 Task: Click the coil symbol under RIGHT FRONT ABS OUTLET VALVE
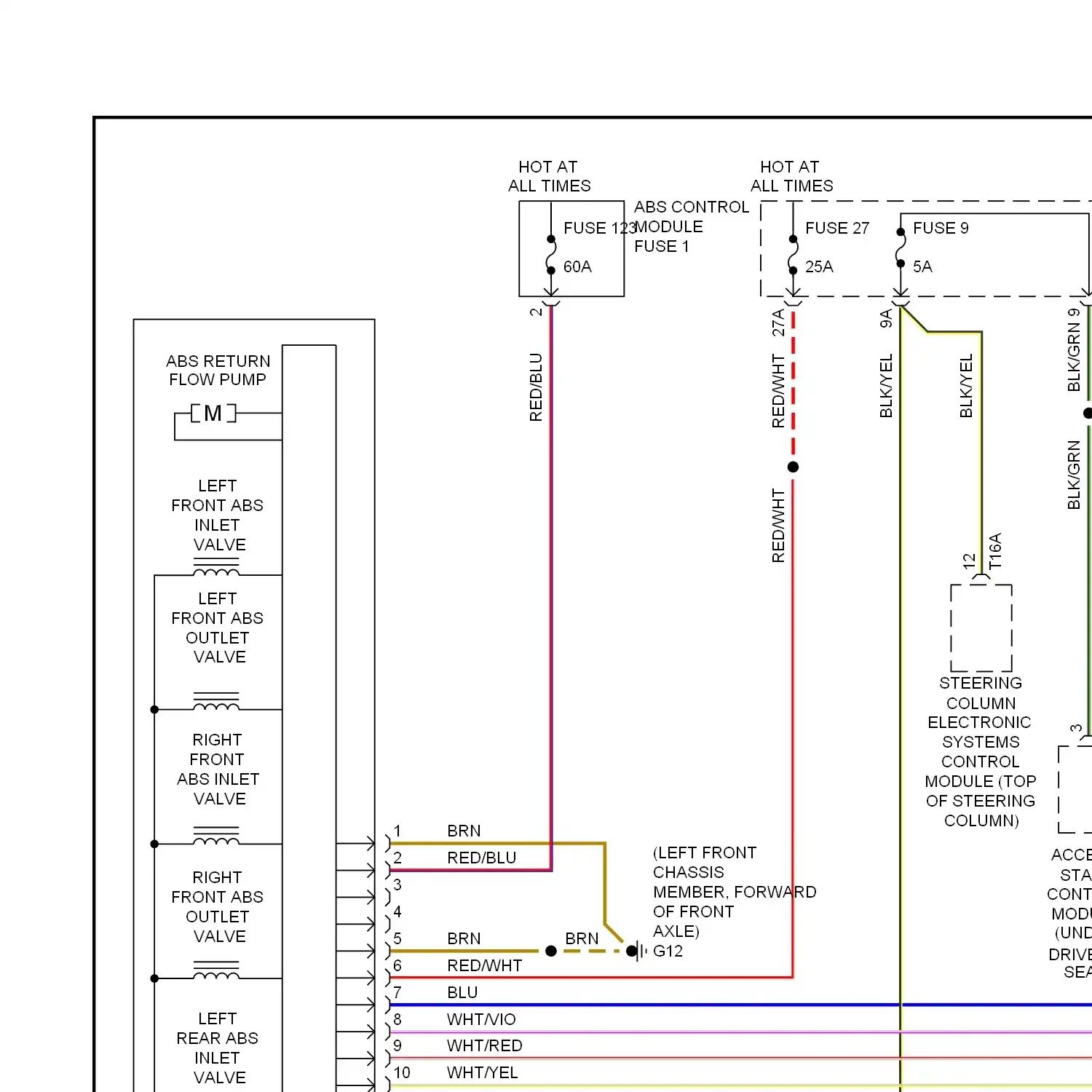(216, 970)
